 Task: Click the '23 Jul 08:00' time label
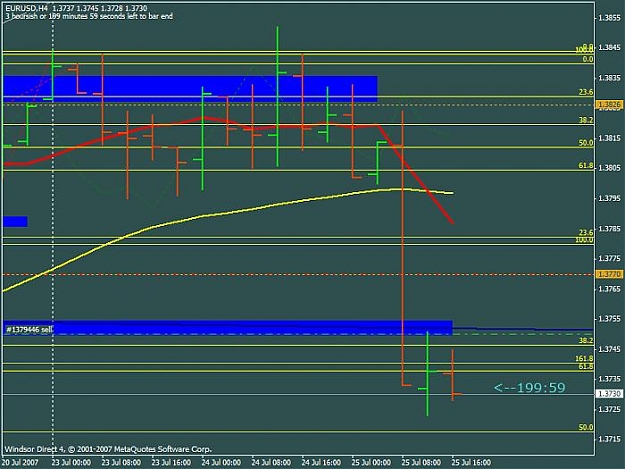pyautogui.click(x=121, y=462)
